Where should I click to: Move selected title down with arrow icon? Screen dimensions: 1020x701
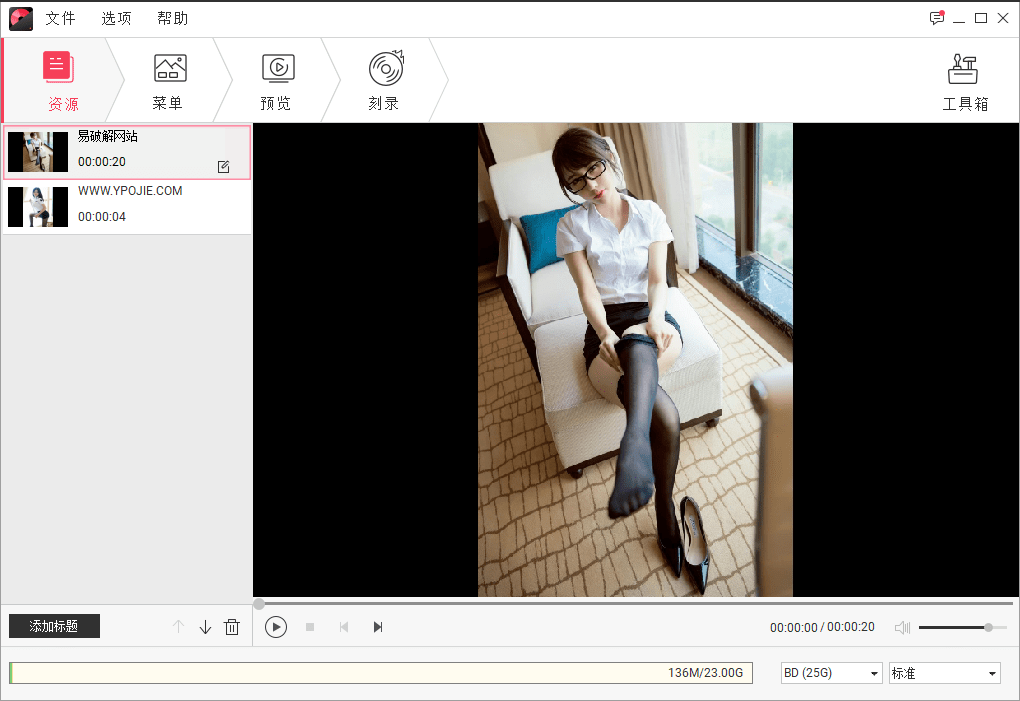click(x=205, y=626)
